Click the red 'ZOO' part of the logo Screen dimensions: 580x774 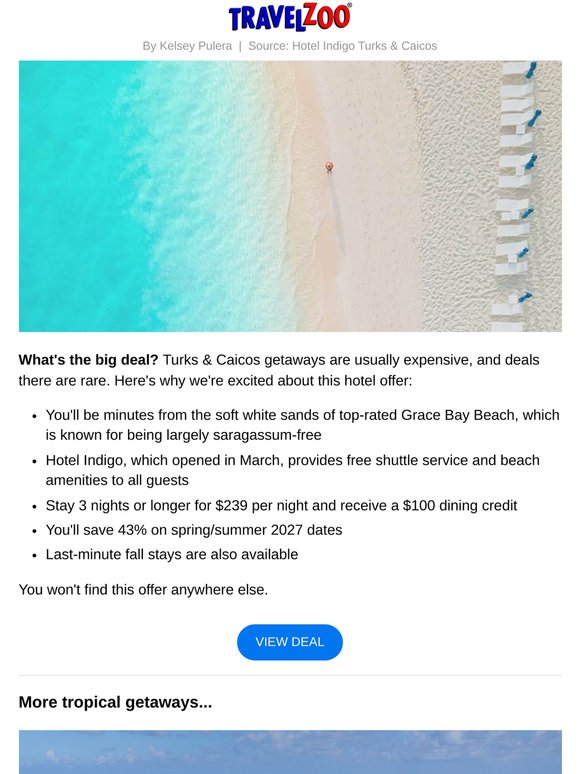pos(326,16)
